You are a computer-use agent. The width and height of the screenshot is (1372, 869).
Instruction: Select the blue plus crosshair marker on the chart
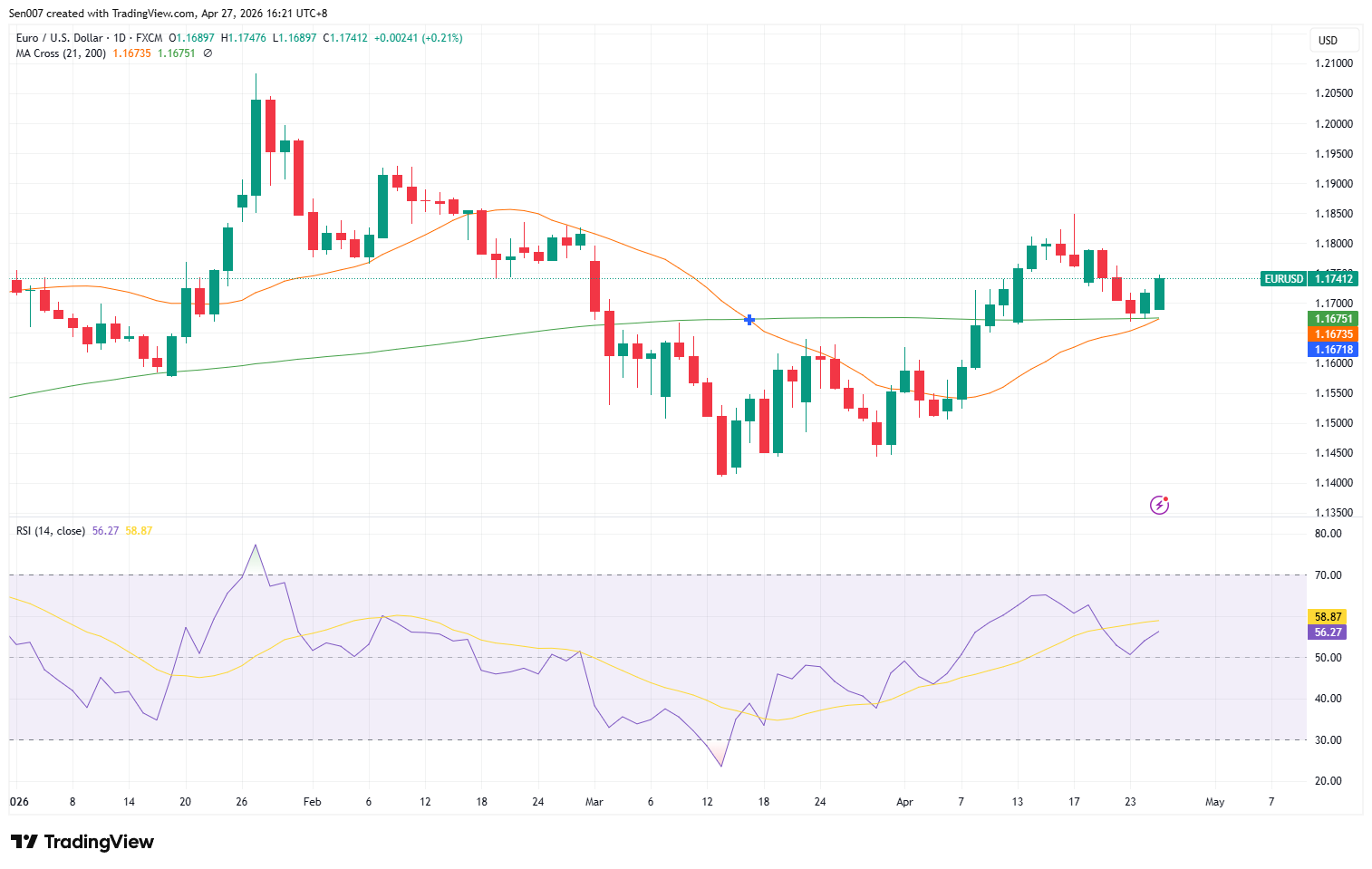click(749, 319)
